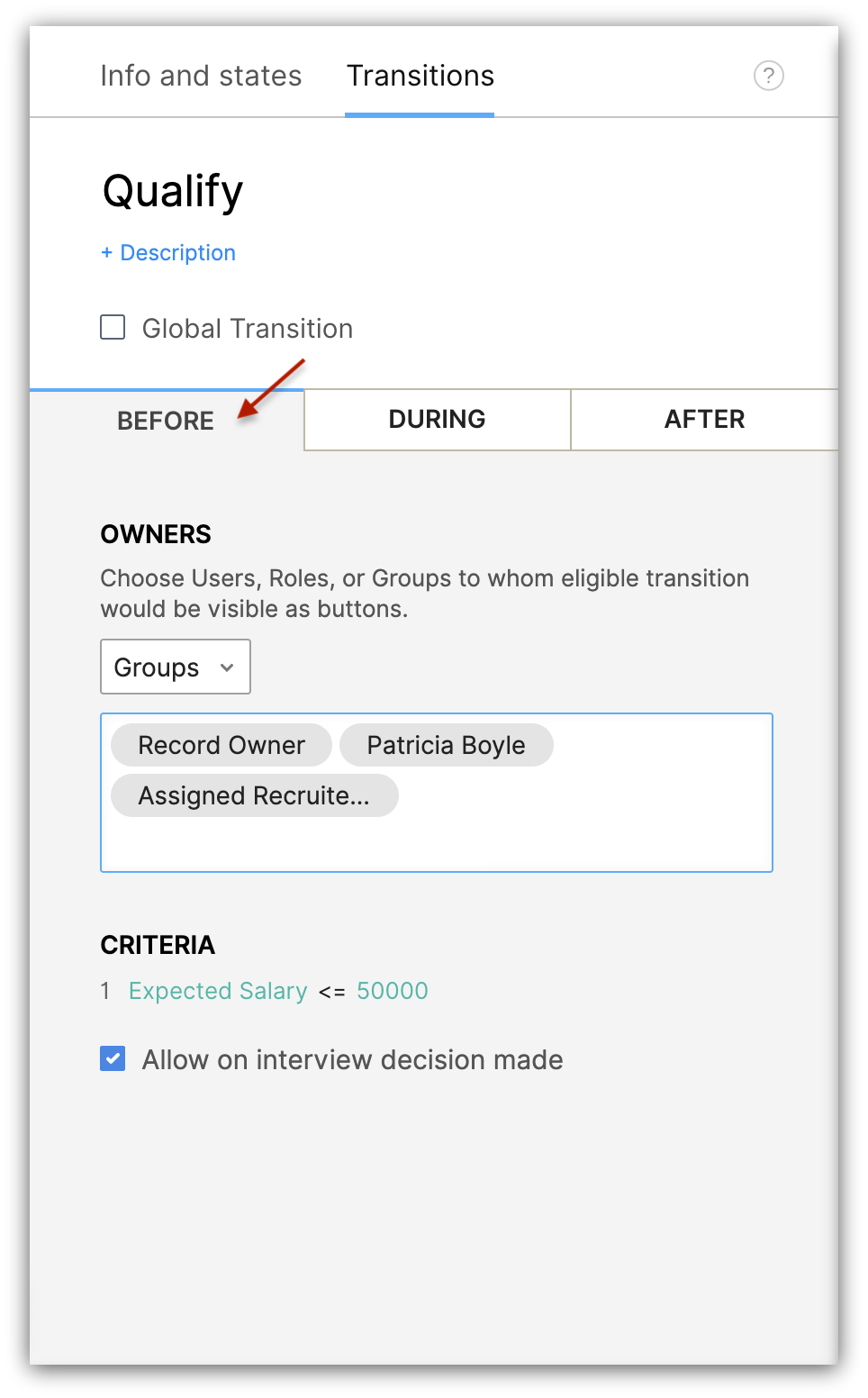Viewport: 868px width, 1398px height.
Task: Switch to Info and states tab
Action: point(201,76)
